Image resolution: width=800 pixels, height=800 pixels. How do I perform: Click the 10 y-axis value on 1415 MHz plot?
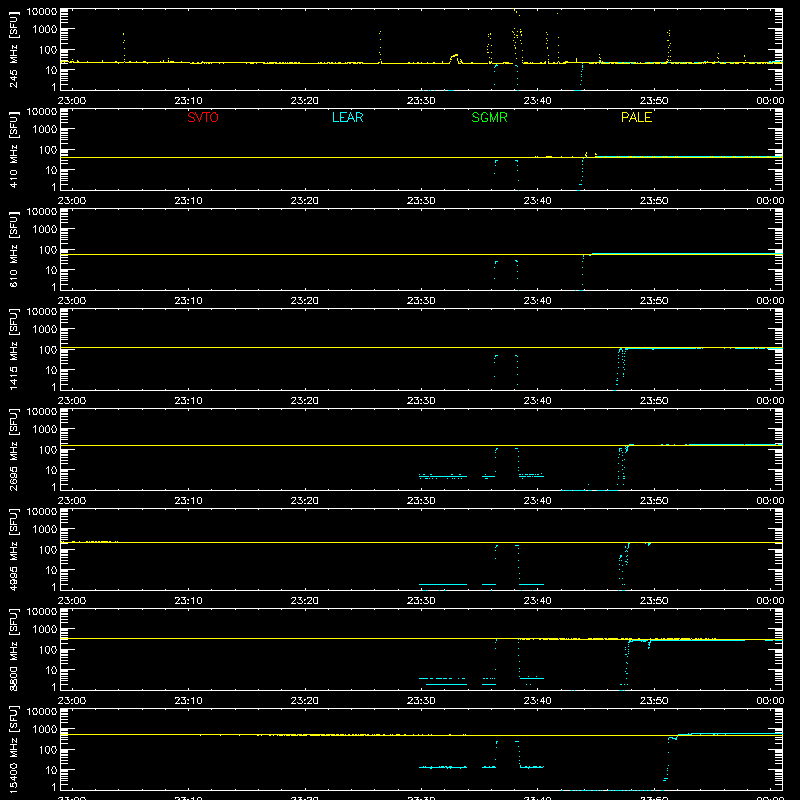click(51, 370)
